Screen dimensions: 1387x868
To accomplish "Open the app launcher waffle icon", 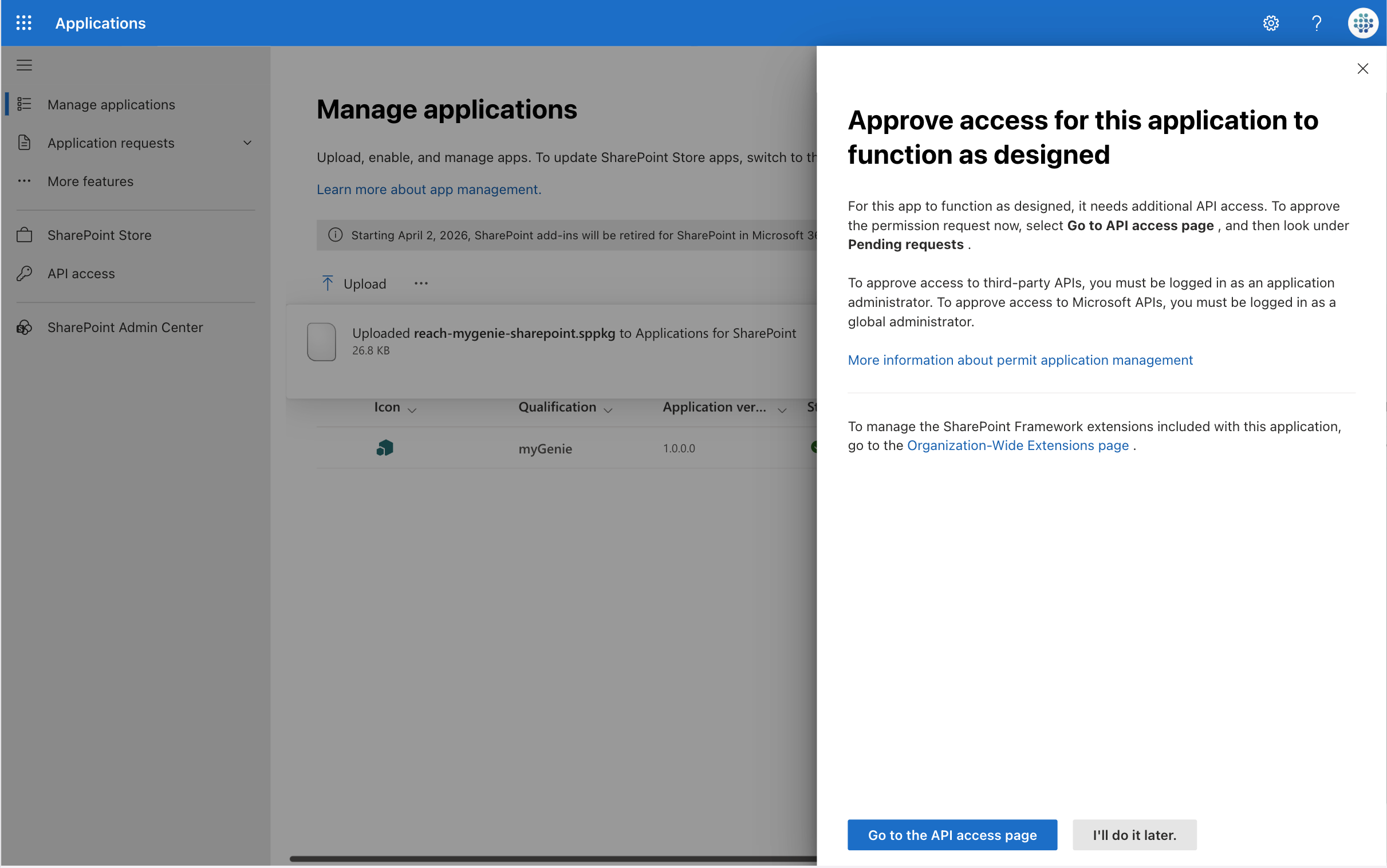I will click(23, 23).
